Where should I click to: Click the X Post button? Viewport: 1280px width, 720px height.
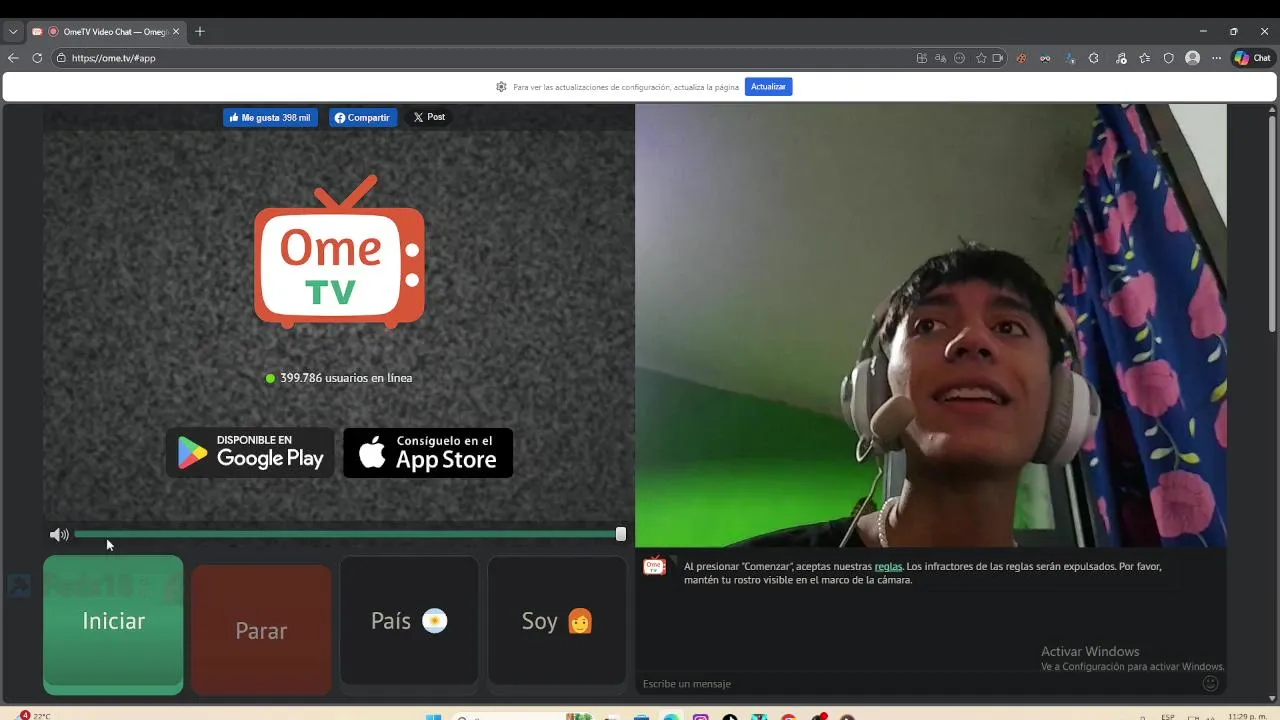pos(429,117)
